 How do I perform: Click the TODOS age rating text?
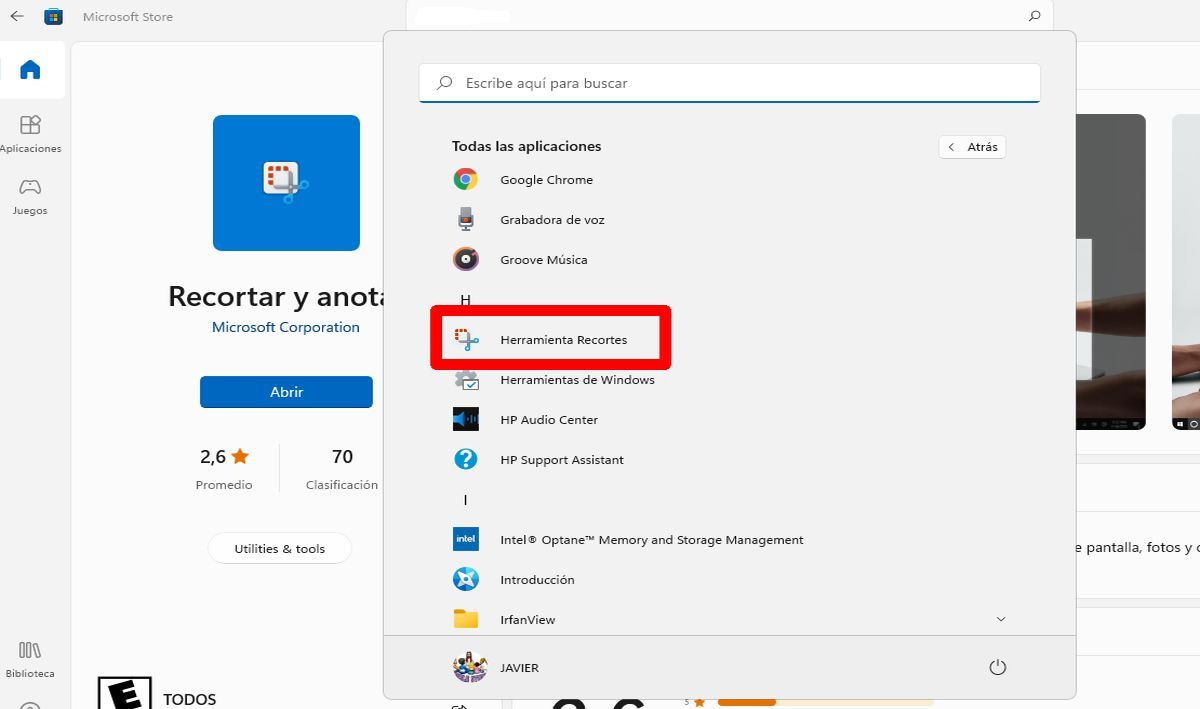point(190,700)
